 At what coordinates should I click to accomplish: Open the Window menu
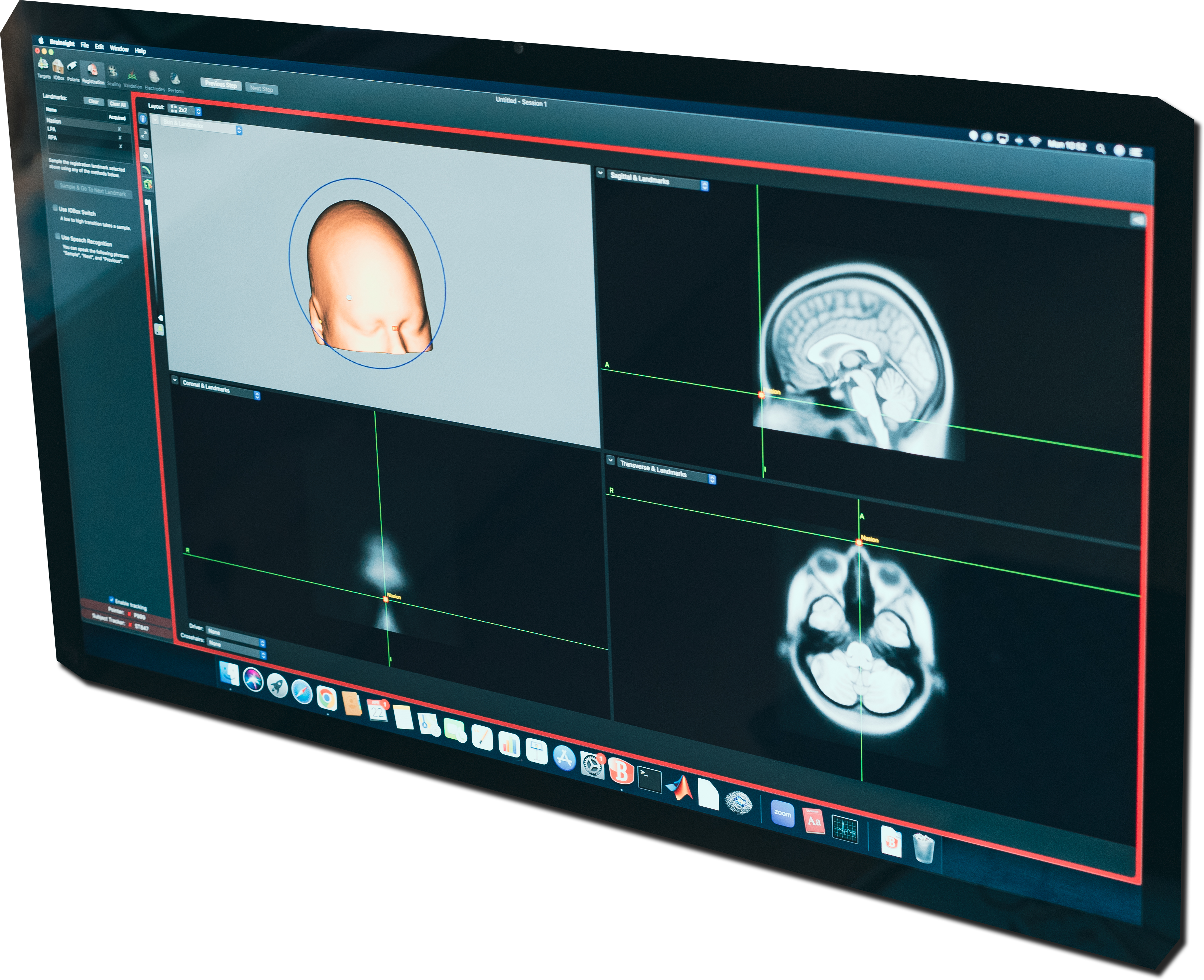pyautogui.click(x=119, y=49)
